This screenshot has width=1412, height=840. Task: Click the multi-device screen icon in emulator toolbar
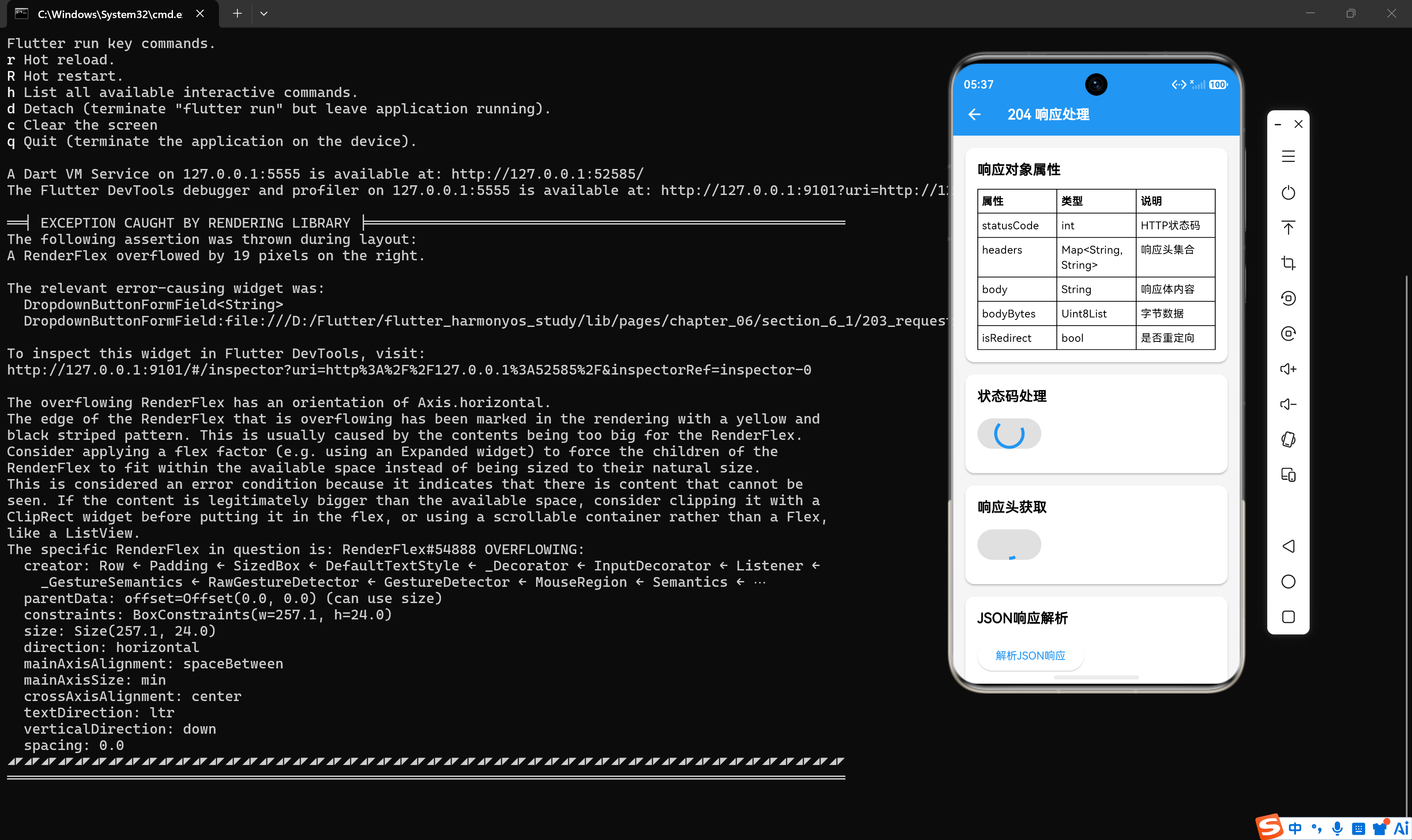tap(1288, 475)
